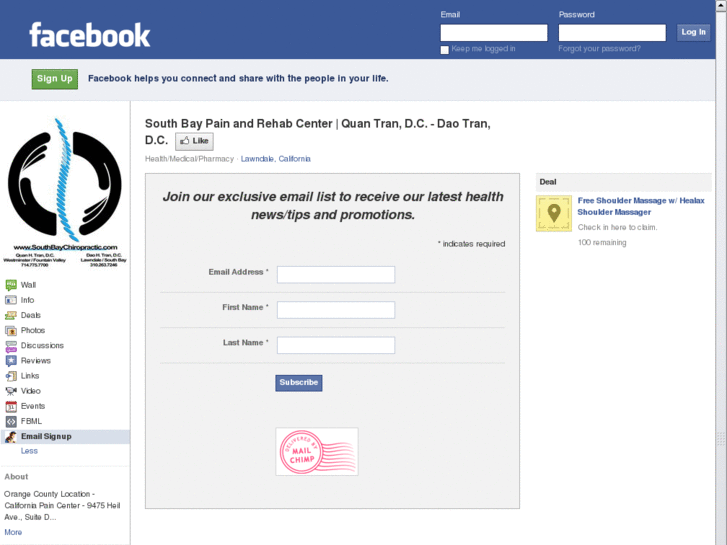727x545 pixels.
Task: Click the Wall speech bubble icon
Action: pyautogui.click(x=11, y=285)
